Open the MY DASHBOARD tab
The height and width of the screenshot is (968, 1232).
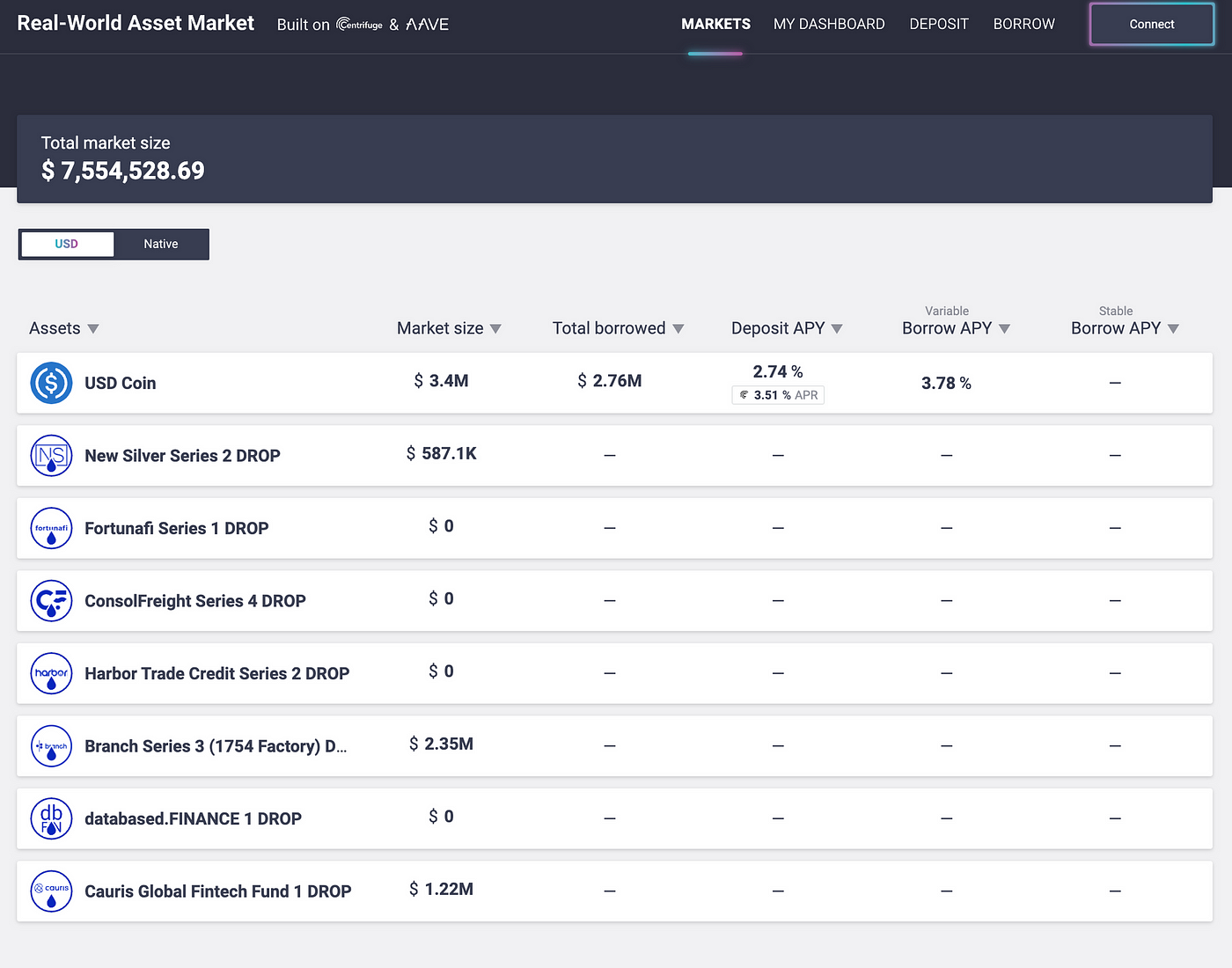pyautogui.click(x=829, y=24)
